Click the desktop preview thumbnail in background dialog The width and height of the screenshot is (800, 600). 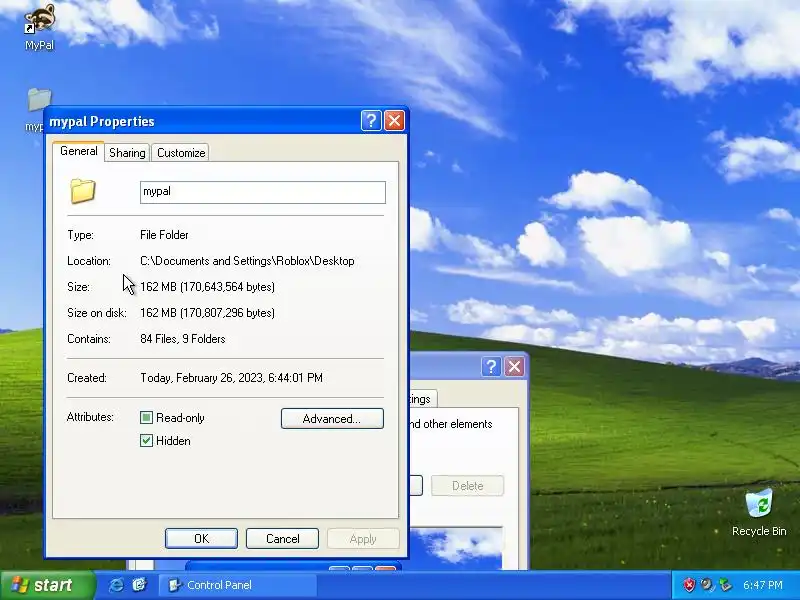tap(456, 548)
